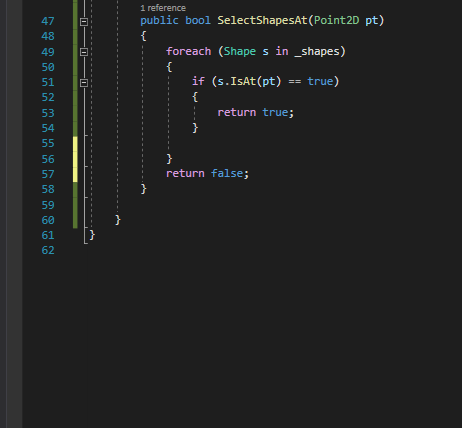The height and width of the screenshot is (428, 462).
Task: Click the _shapes field reference
Action: (x=317, y=52)
